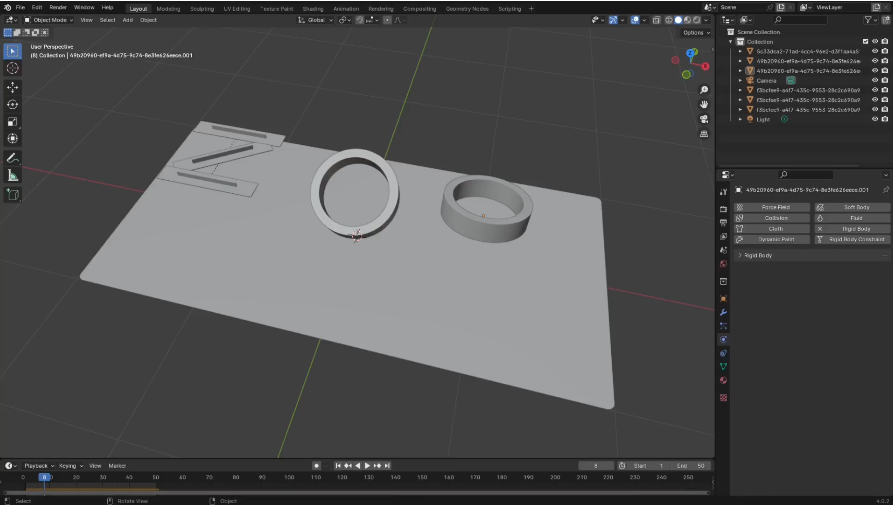
Task: Open the Object Mode dropdown
Action: [x=49, y=20]
